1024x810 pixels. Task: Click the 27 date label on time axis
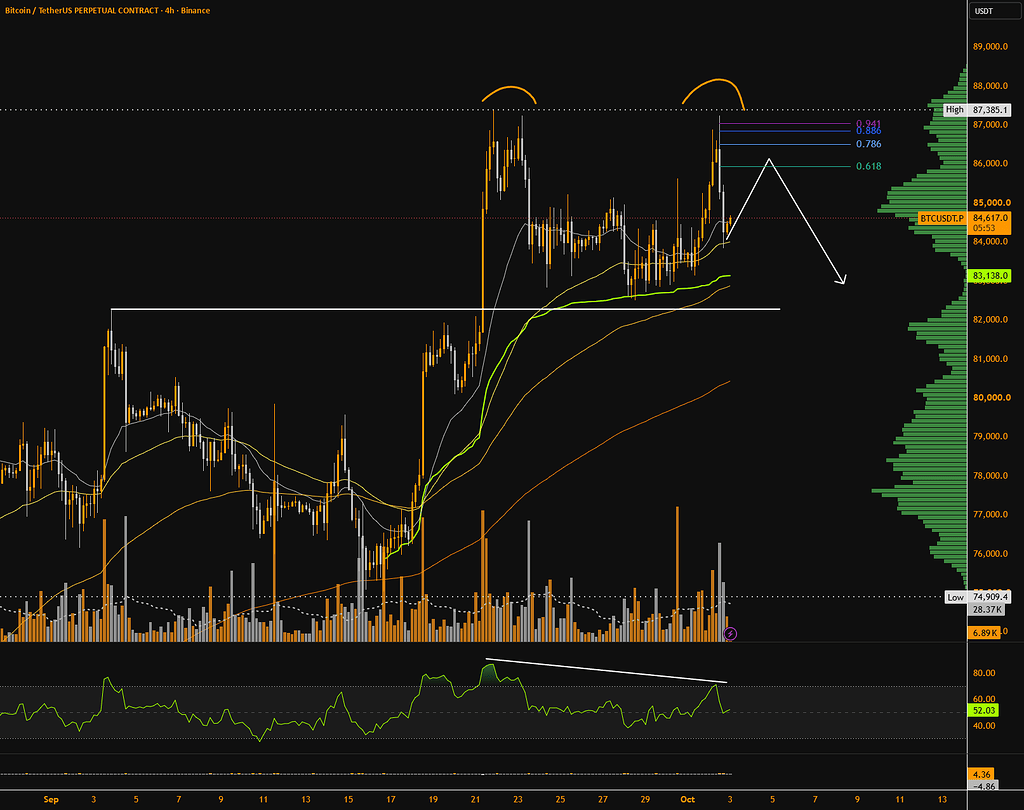tap(603, 800)
